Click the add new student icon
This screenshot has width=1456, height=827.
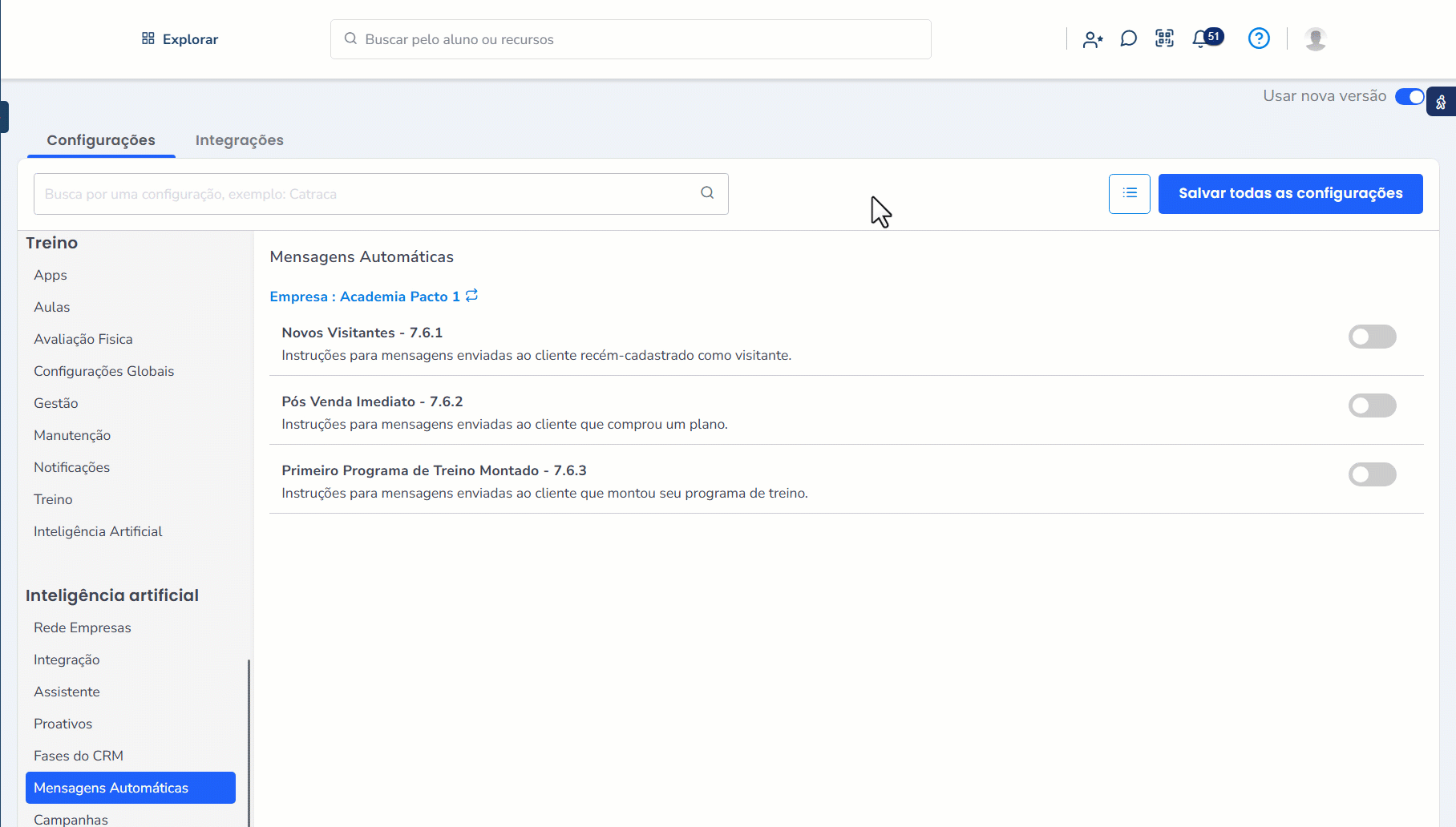click(x=1092, y=39)
